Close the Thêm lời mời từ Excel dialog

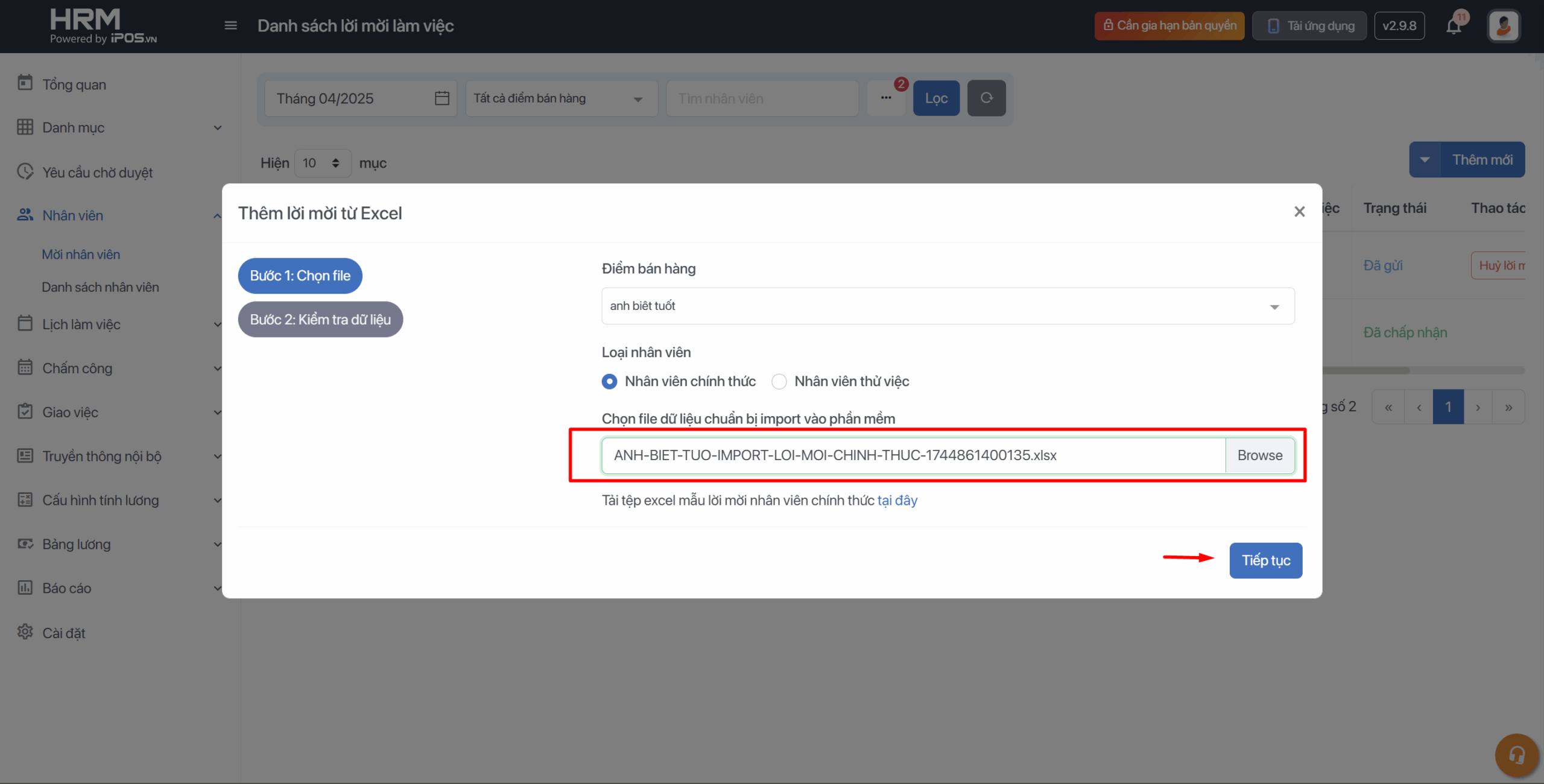pos(1299,212)
